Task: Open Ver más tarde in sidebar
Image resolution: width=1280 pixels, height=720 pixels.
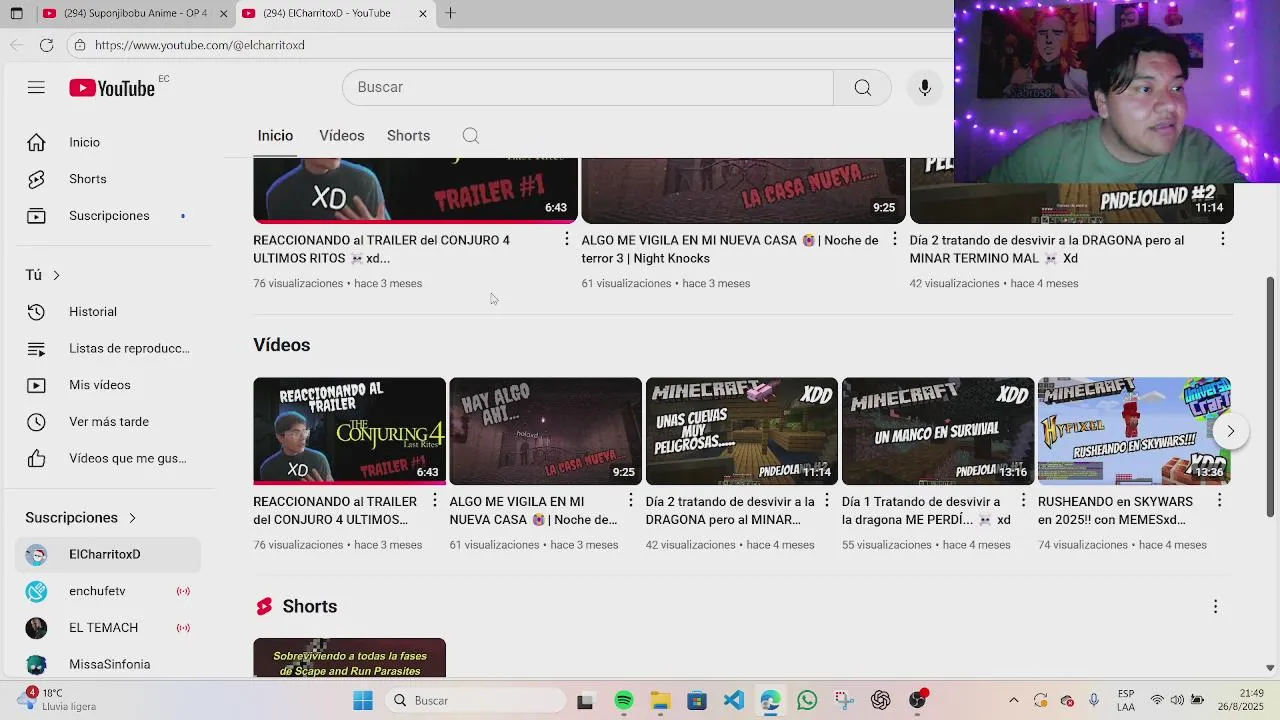Action: [x=108, y=422]
